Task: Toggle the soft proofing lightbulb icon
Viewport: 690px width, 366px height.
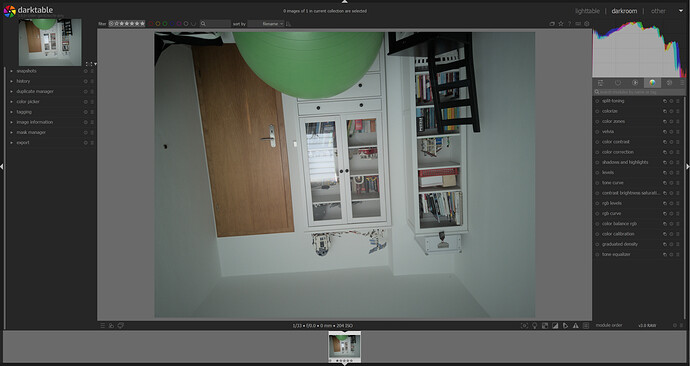Action: (x=535, y=326)
